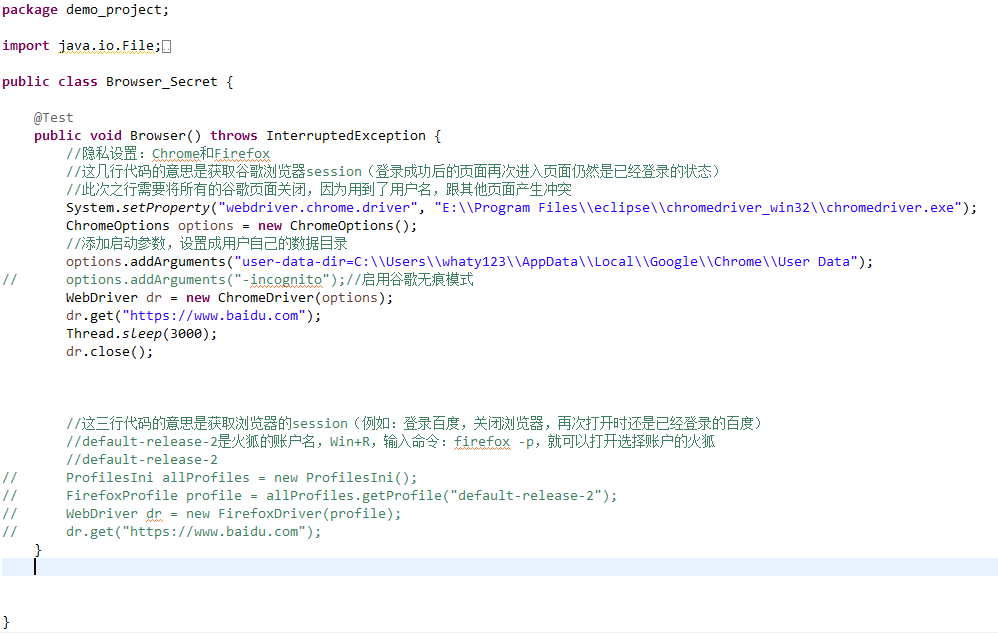Image resolution: width=998 pixels, height=633 pixels.
Task: Click the '//隐私设置：Chrome和Firefox' comment
Action: pyautogui.click(x=168, y=154)
